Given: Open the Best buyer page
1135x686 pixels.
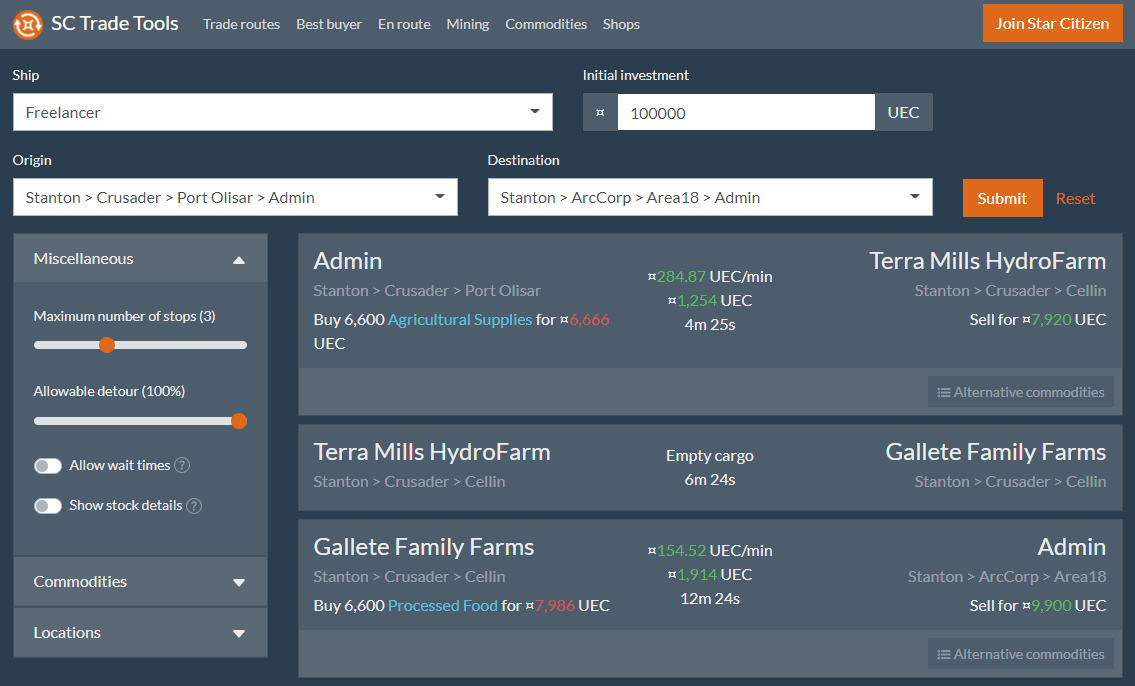Looking at the screenshot, I should coord(329,24).
